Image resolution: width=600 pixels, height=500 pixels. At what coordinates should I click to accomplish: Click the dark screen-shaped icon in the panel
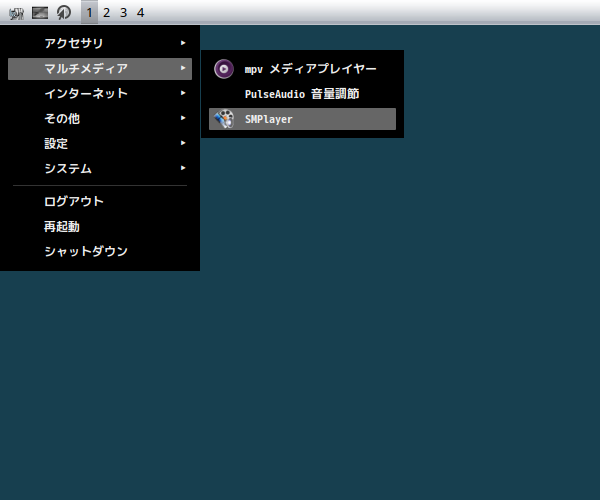[40, 13]
